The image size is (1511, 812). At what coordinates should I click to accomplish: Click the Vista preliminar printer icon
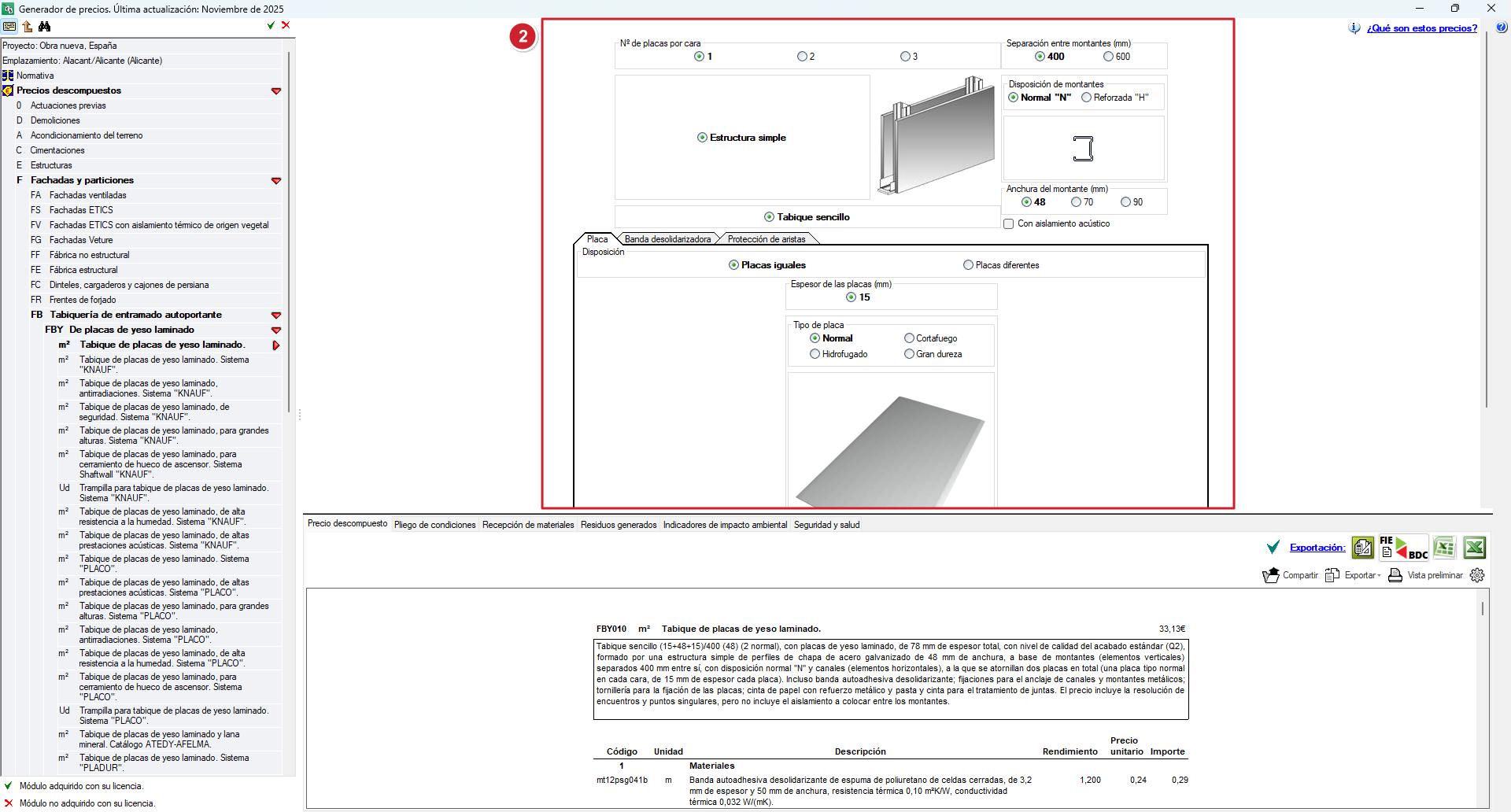(1395, 575)
